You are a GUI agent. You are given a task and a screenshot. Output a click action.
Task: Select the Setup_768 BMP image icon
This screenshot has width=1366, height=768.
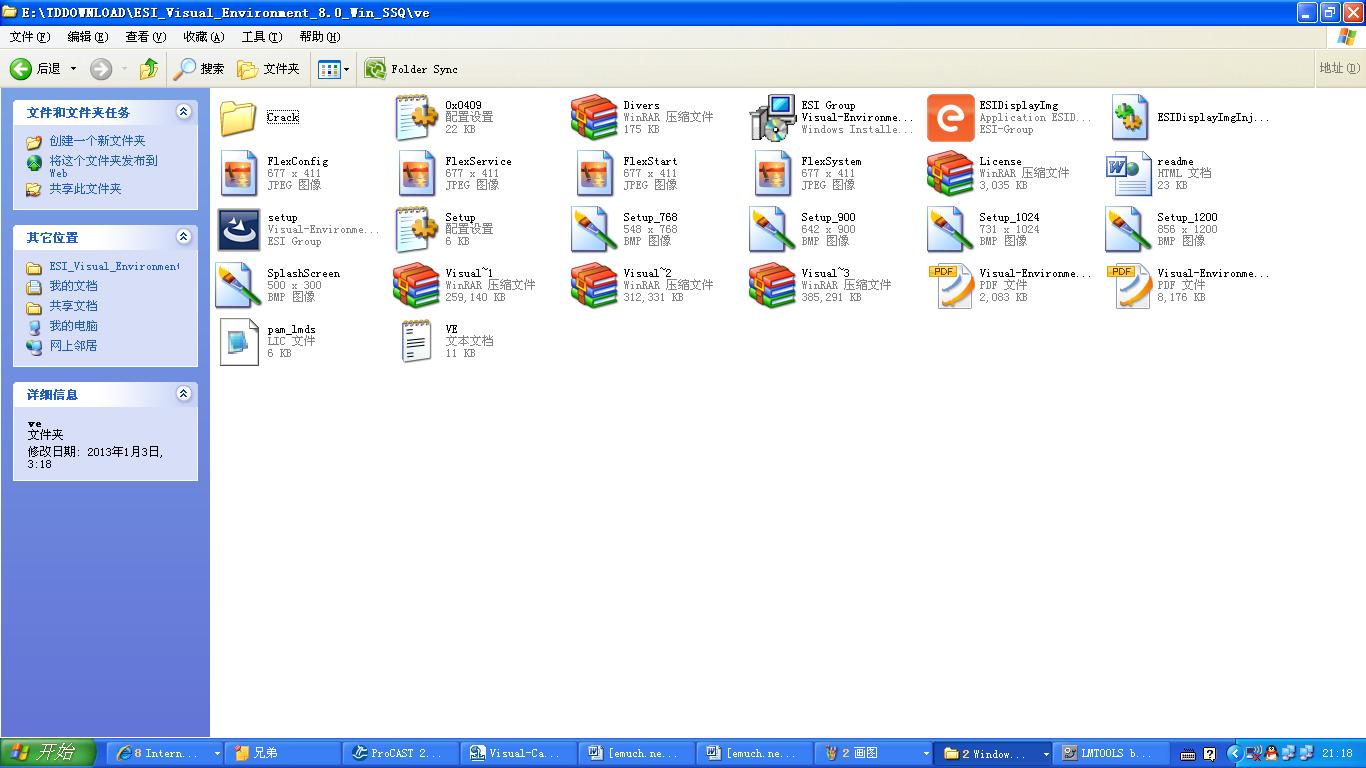click(x=594, y=230)
